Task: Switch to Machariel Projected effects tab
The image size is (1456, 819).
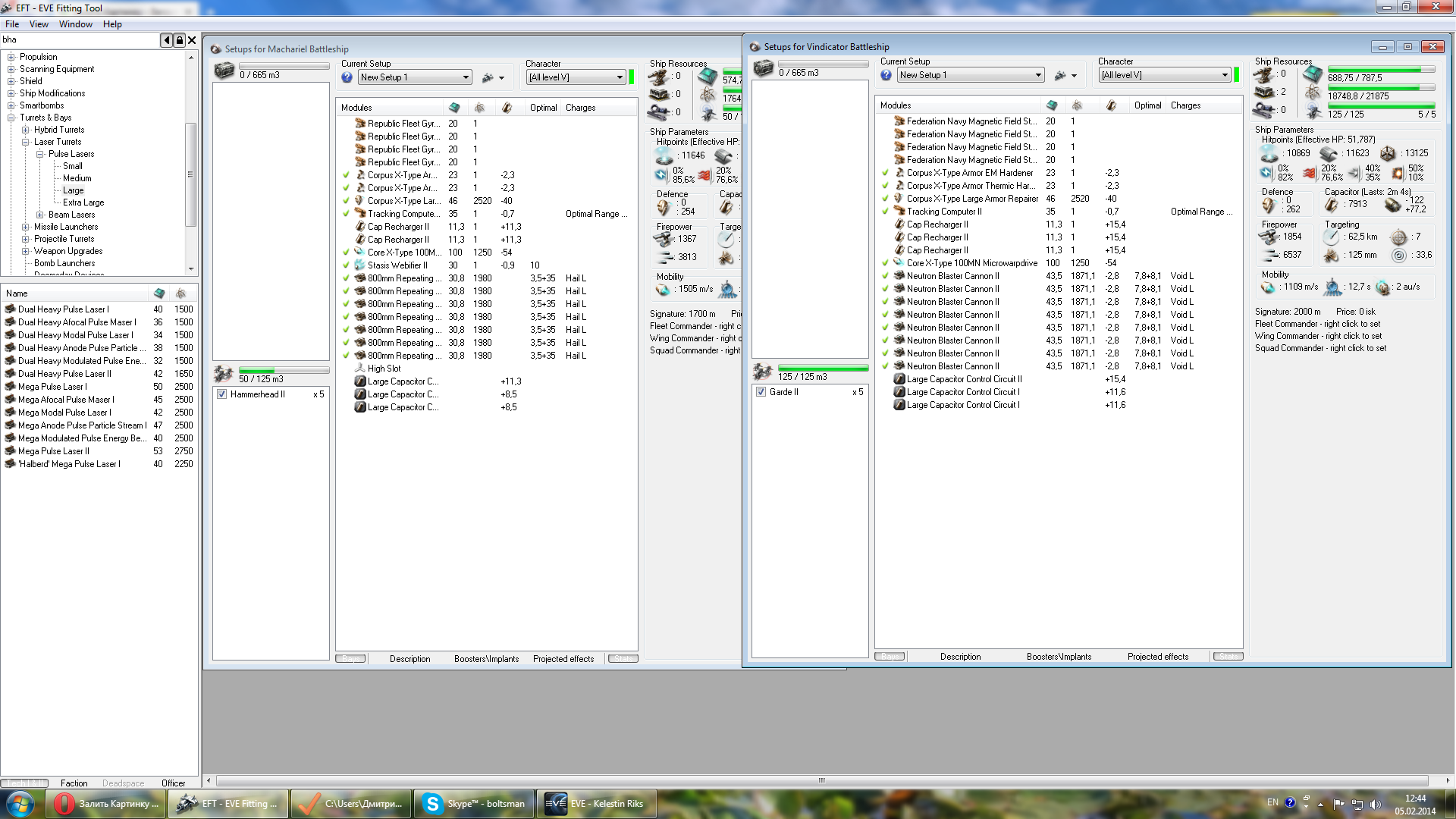Action: pos(563,659)
